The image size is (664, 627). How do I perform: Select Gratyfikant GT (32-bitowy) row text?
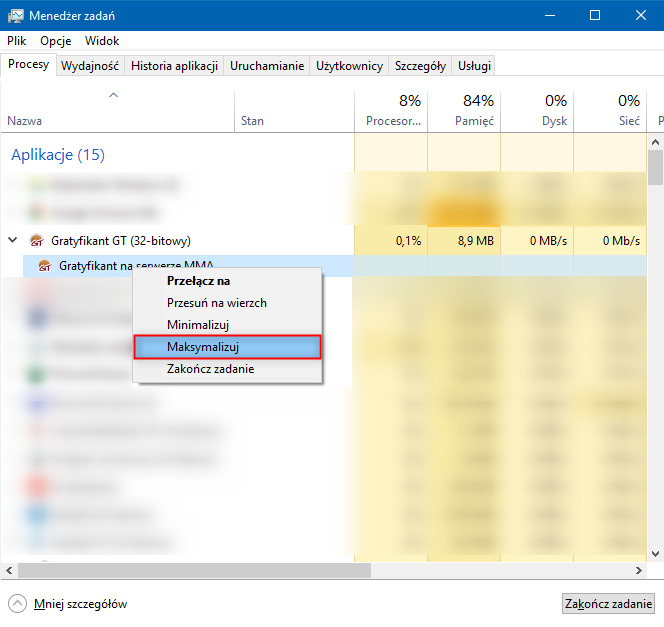click(x=121, y=241)
